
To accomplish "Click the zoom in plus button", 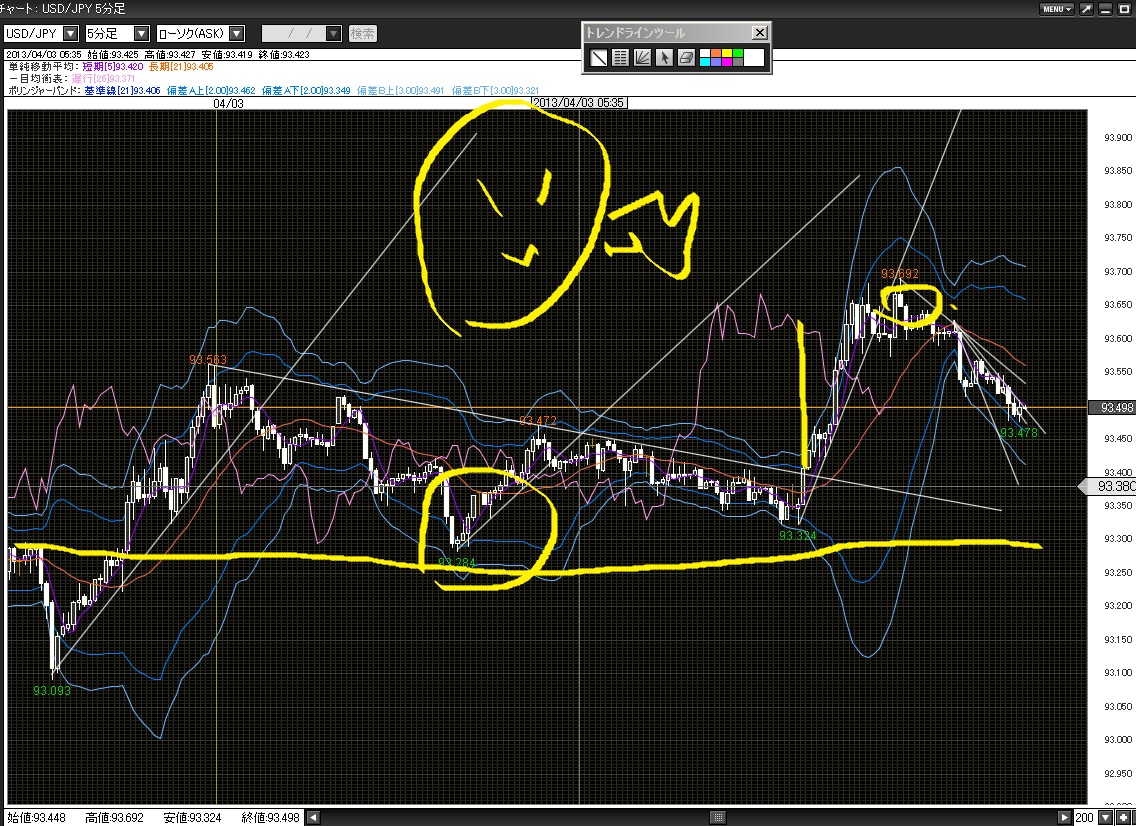I will [x=1125, y=817].
